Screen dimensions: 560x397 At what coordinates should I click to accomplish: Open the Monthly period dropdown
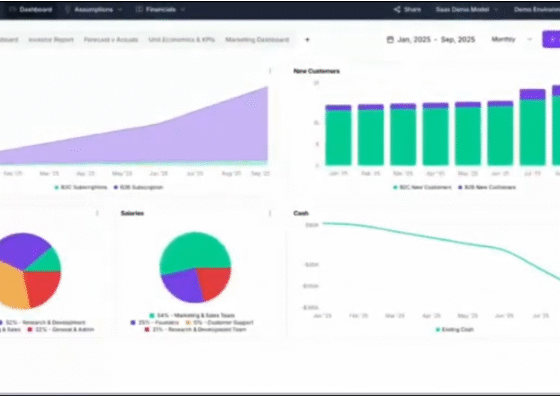coord(511,39)
